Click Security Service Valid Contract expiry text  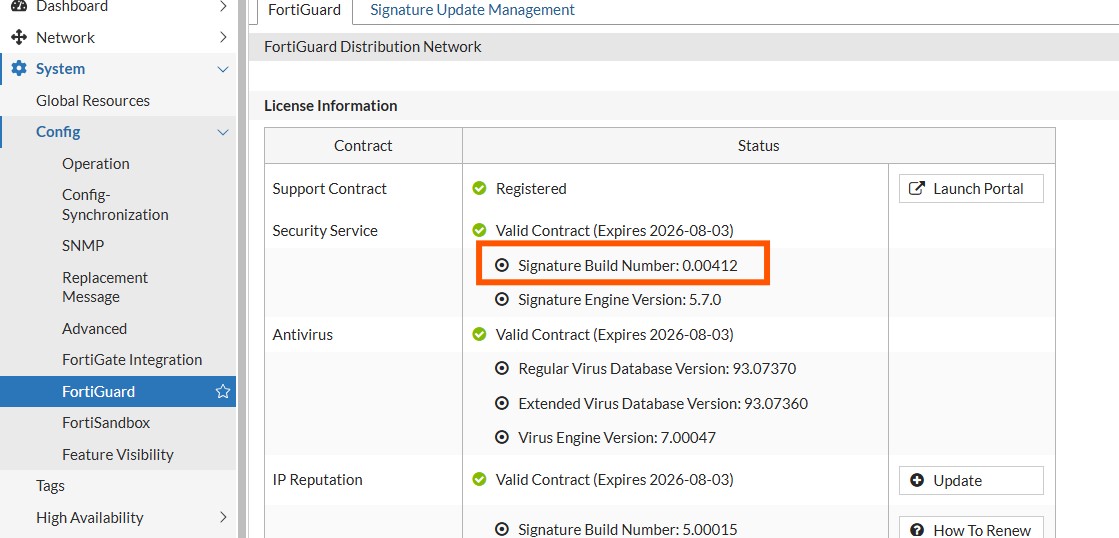coord(614,230)
